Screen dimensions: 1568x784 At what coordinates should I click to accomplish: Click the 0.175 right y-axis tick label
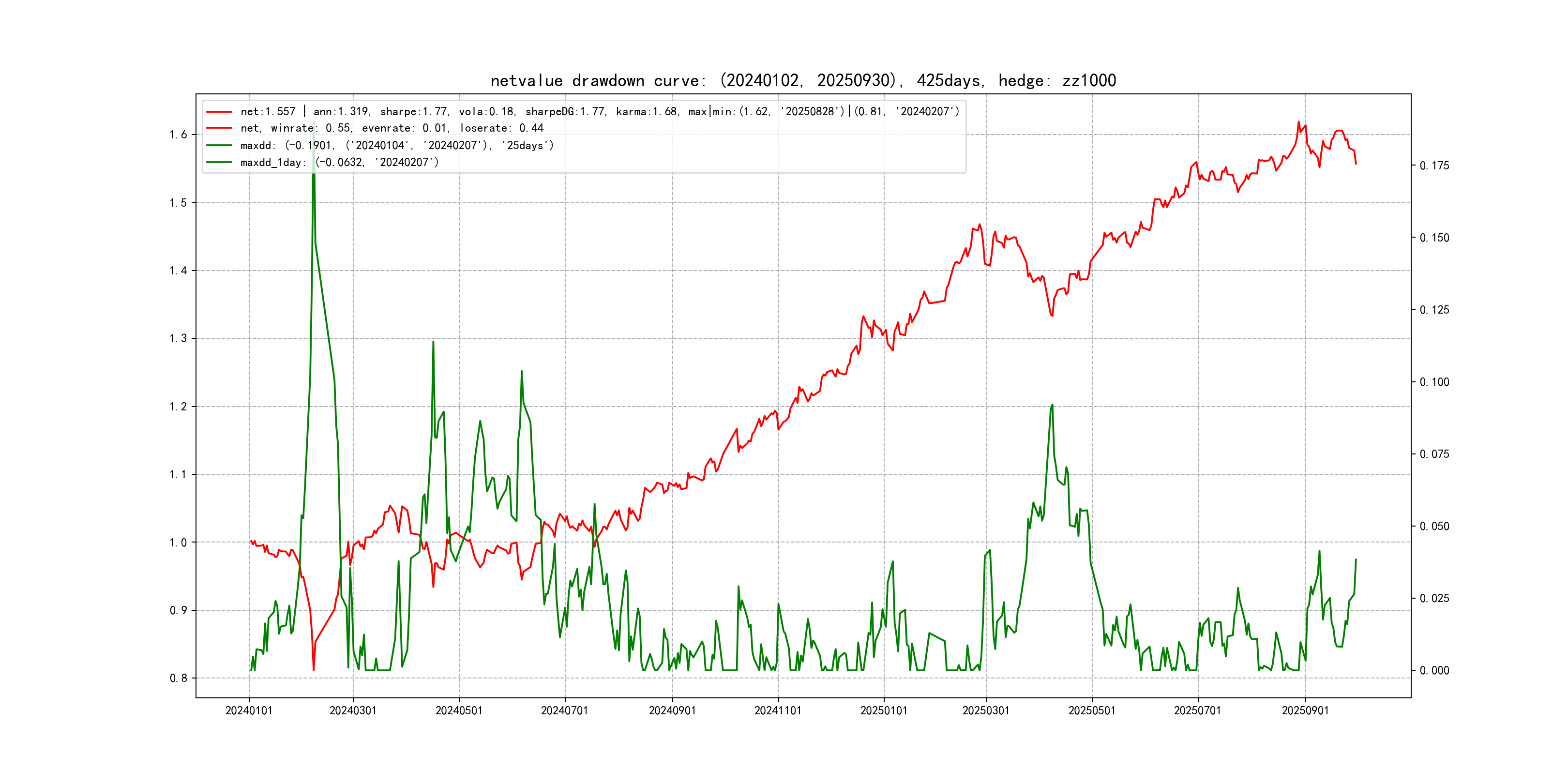click(x=1434, y=166)
